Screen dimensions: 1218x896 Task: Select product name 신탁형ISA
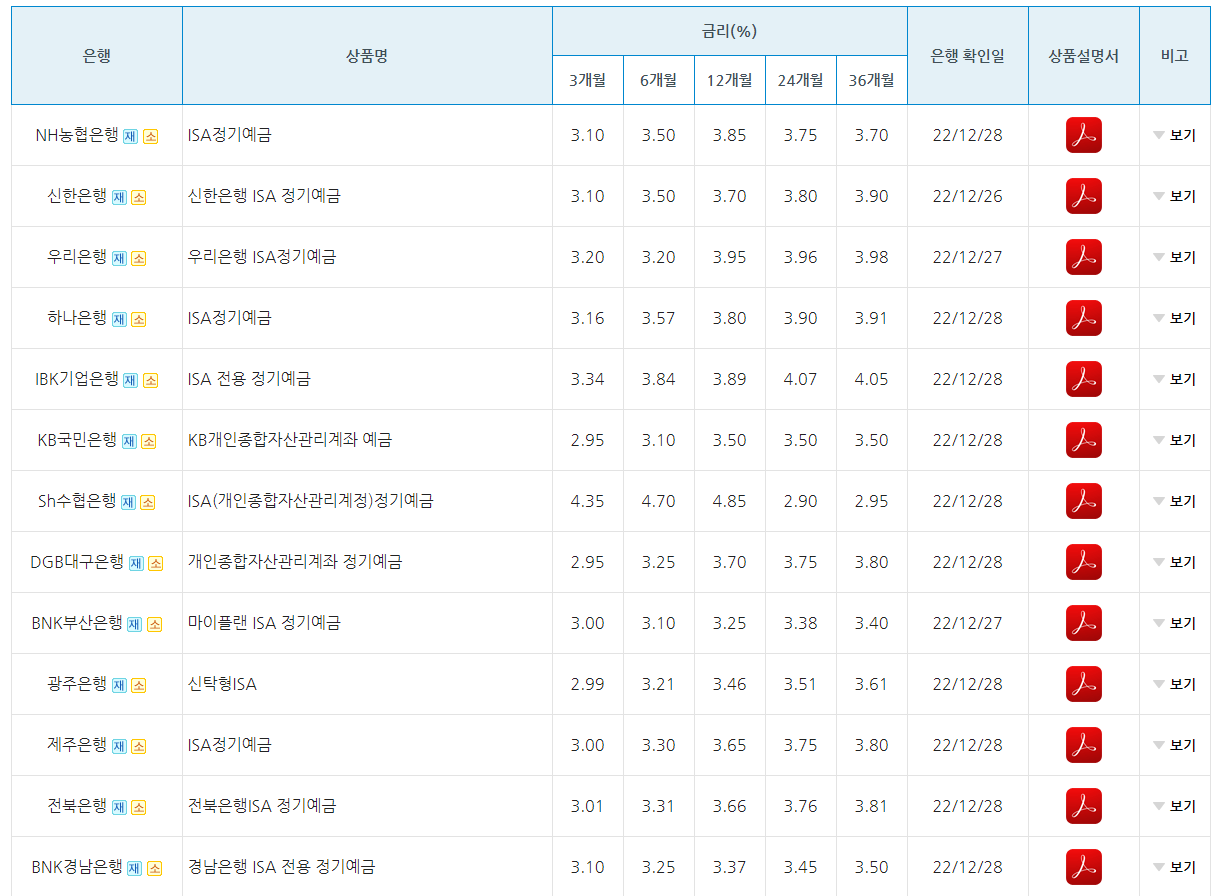(222, 684)
